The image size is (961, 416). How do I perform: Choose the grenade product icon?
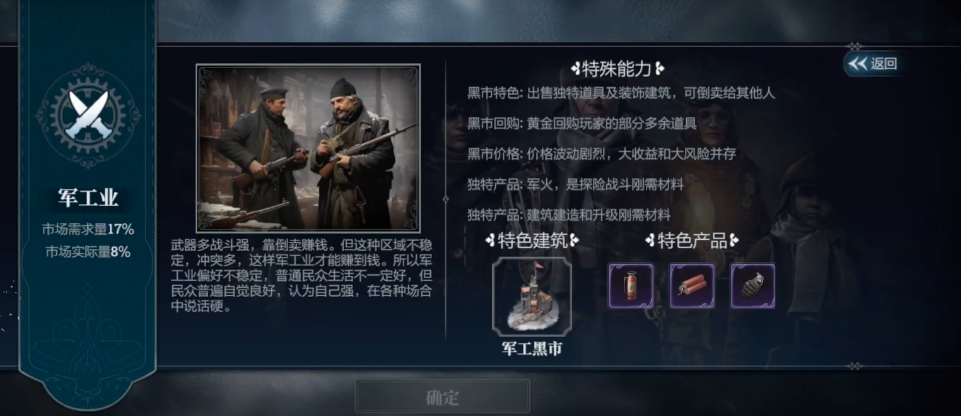(753, 286)
